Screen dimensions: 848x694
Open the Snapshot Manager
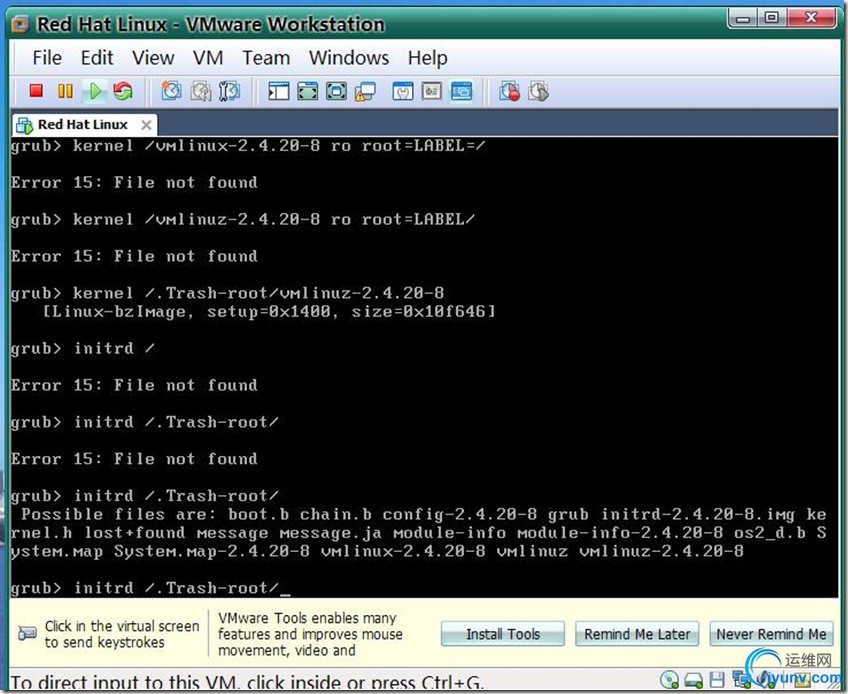pyautogui.click(x=229, y=91)
